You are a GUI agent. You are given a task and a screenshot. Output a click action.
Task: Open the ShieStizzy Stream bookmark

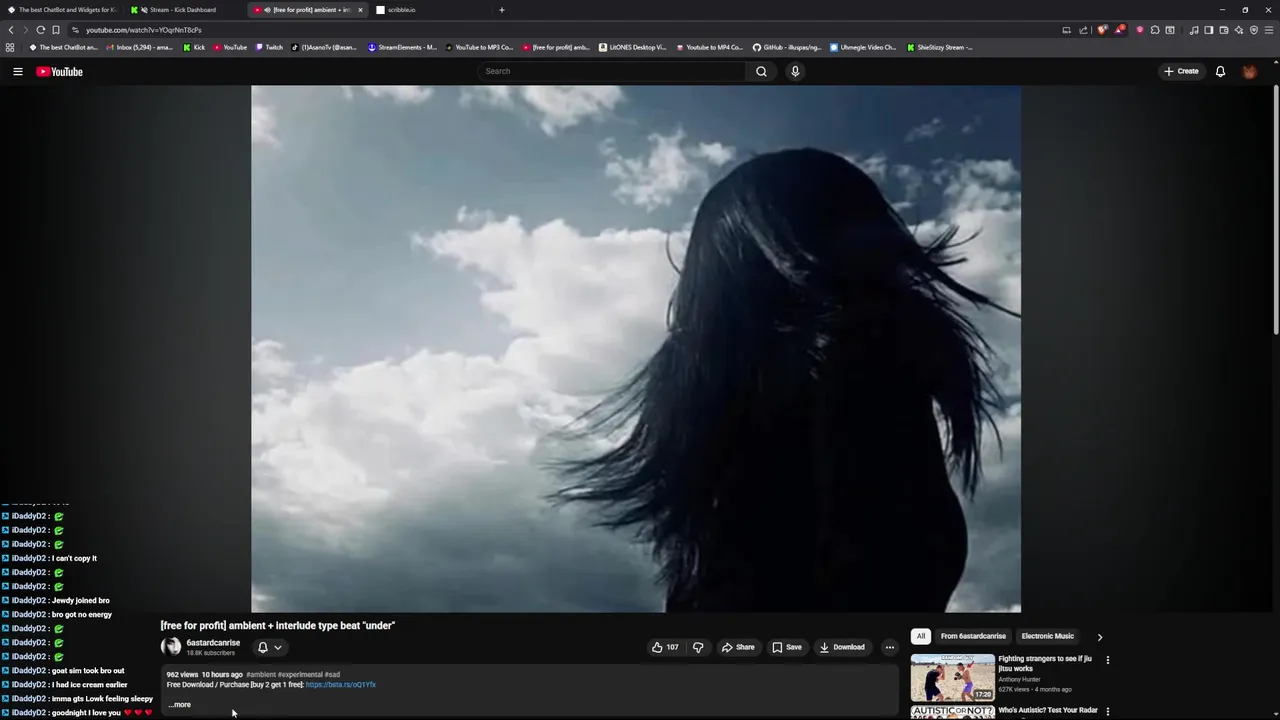(939, 47)
